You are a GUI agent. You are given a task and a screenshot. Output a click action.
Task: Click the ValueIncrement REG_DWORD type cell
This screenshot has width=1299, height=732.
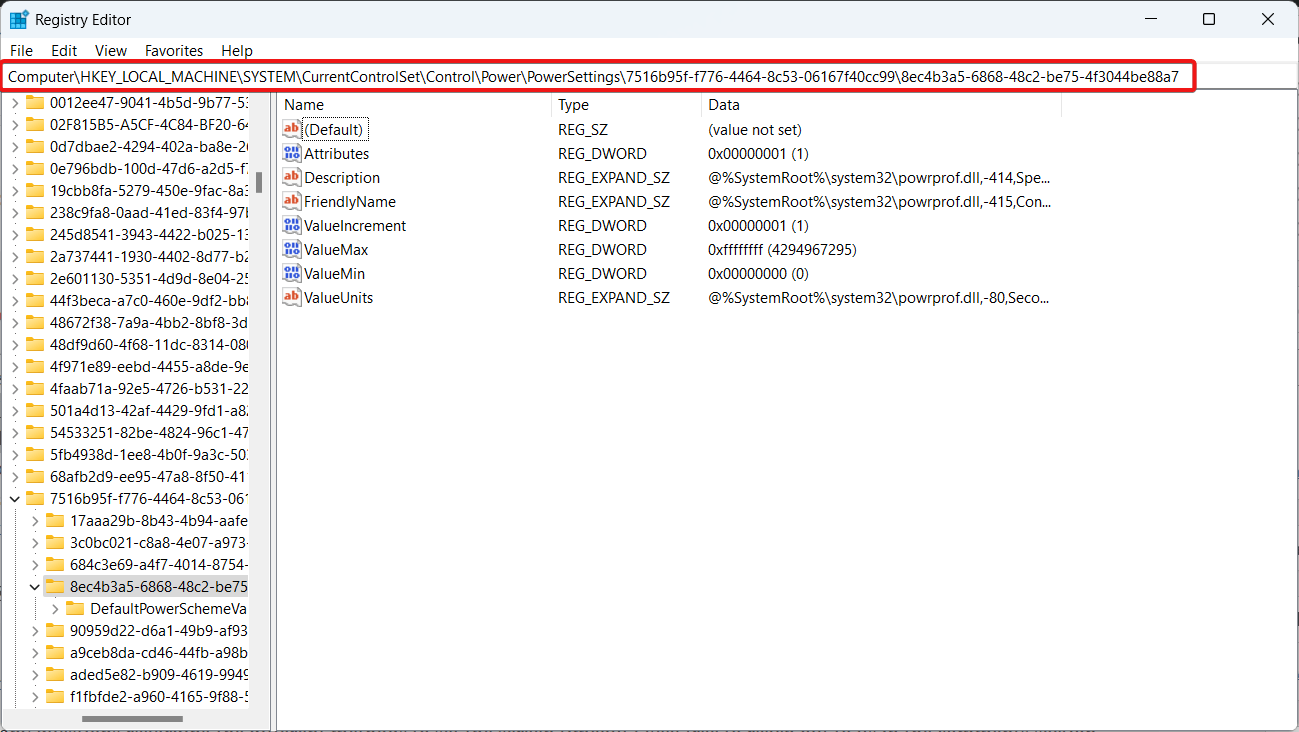[x=602, y=225]
